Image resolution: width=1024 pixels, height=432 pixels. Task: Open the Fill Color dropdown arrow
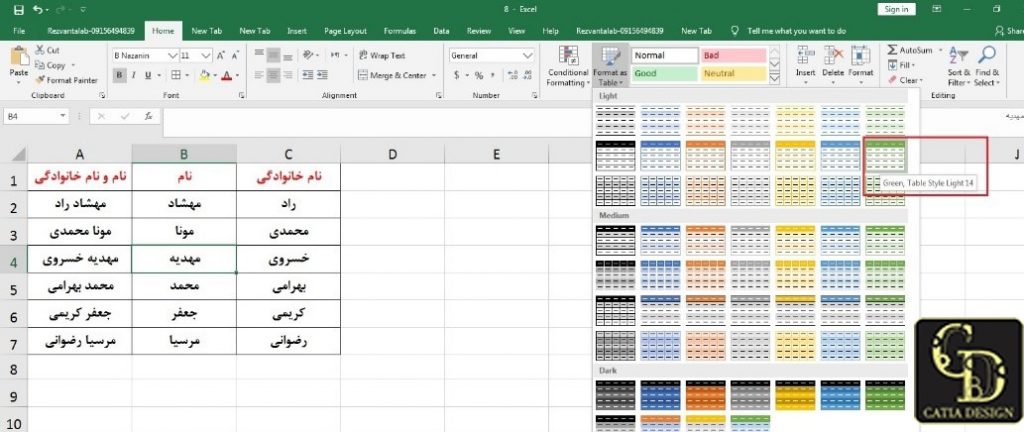pyautogui.click(x=214, y=75)
